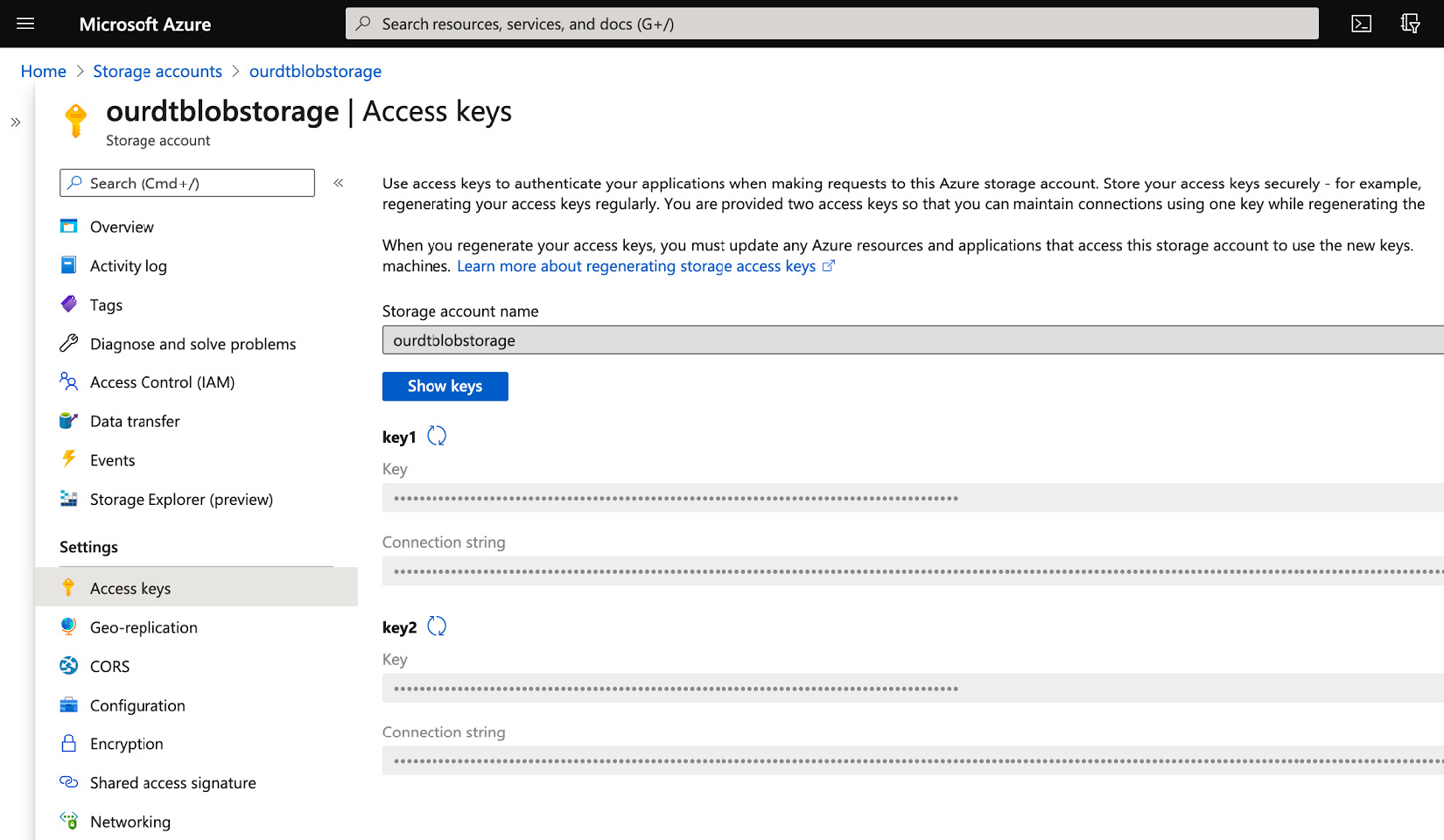
Task: Click the yellow key icon beside the page title
Action: point(76,121)
